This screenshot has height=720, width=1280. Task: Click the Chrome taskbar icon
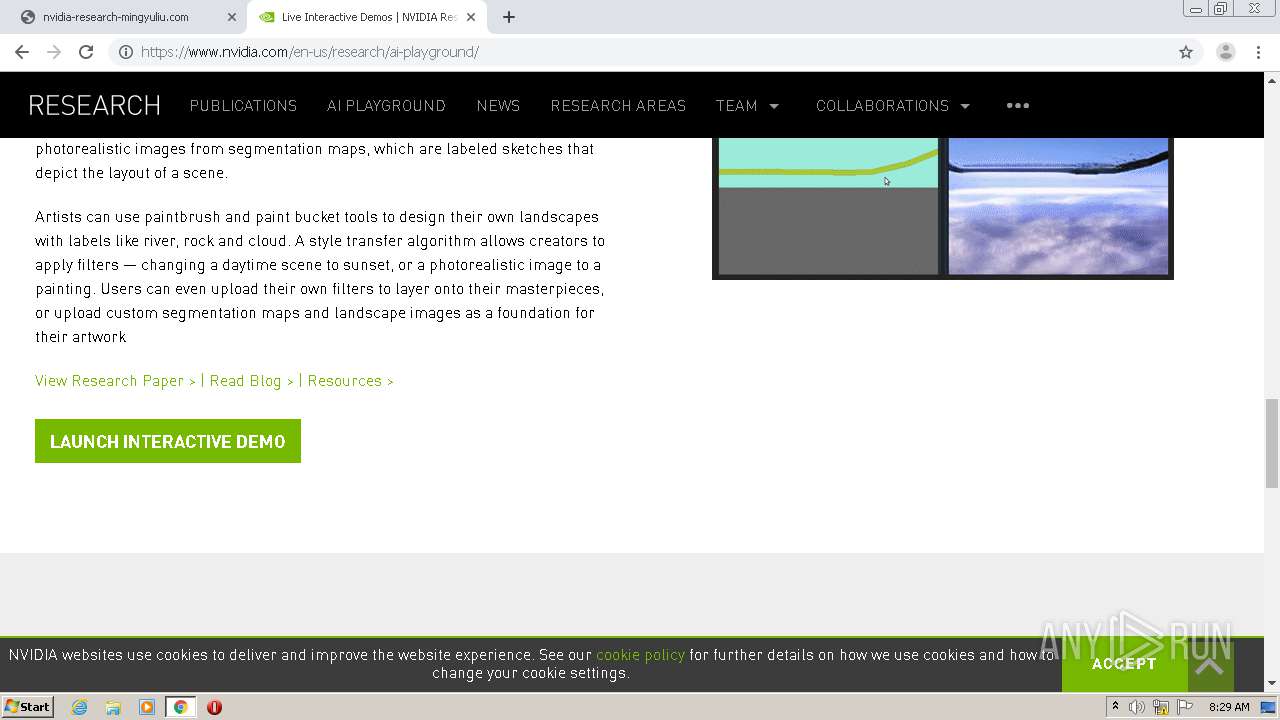click(180, 707)
